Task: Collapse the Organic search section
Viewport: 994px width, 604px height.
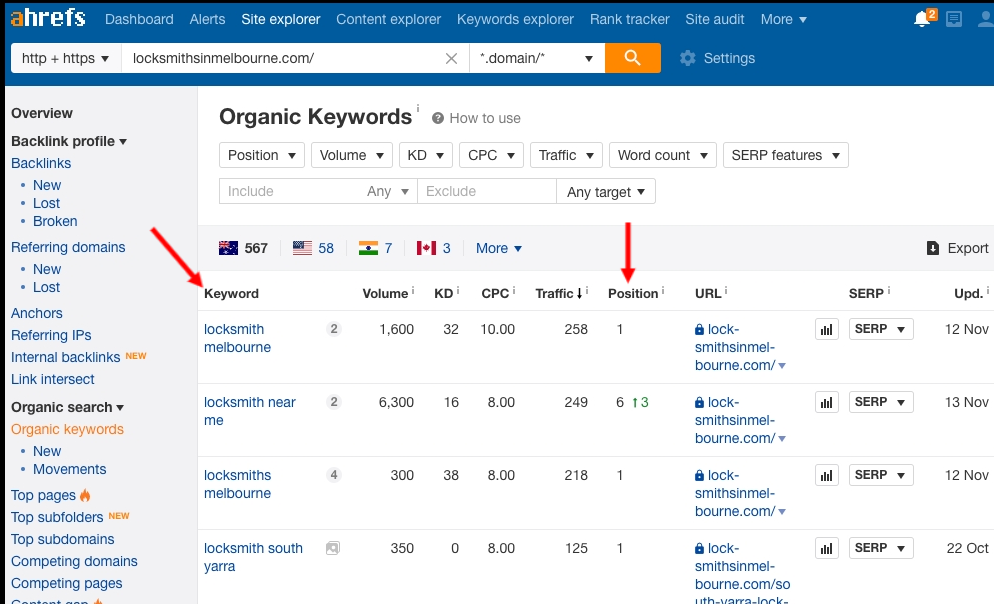Action: pyautogui.click(x=68, y=408)
